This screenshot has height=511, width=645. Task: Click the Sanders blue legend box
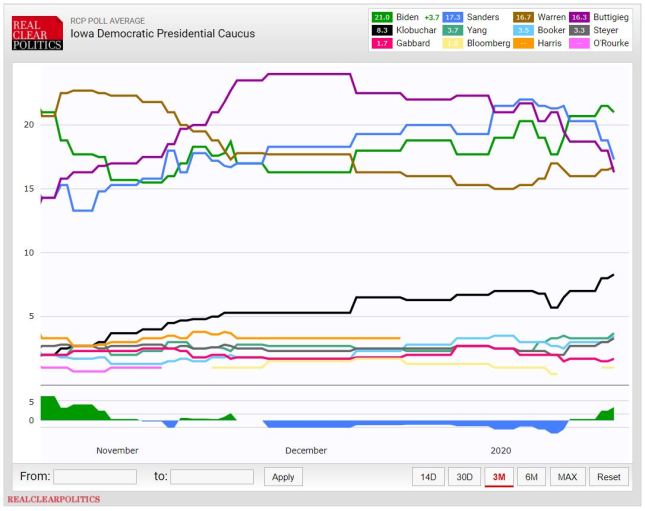click(x=456, y=18)
